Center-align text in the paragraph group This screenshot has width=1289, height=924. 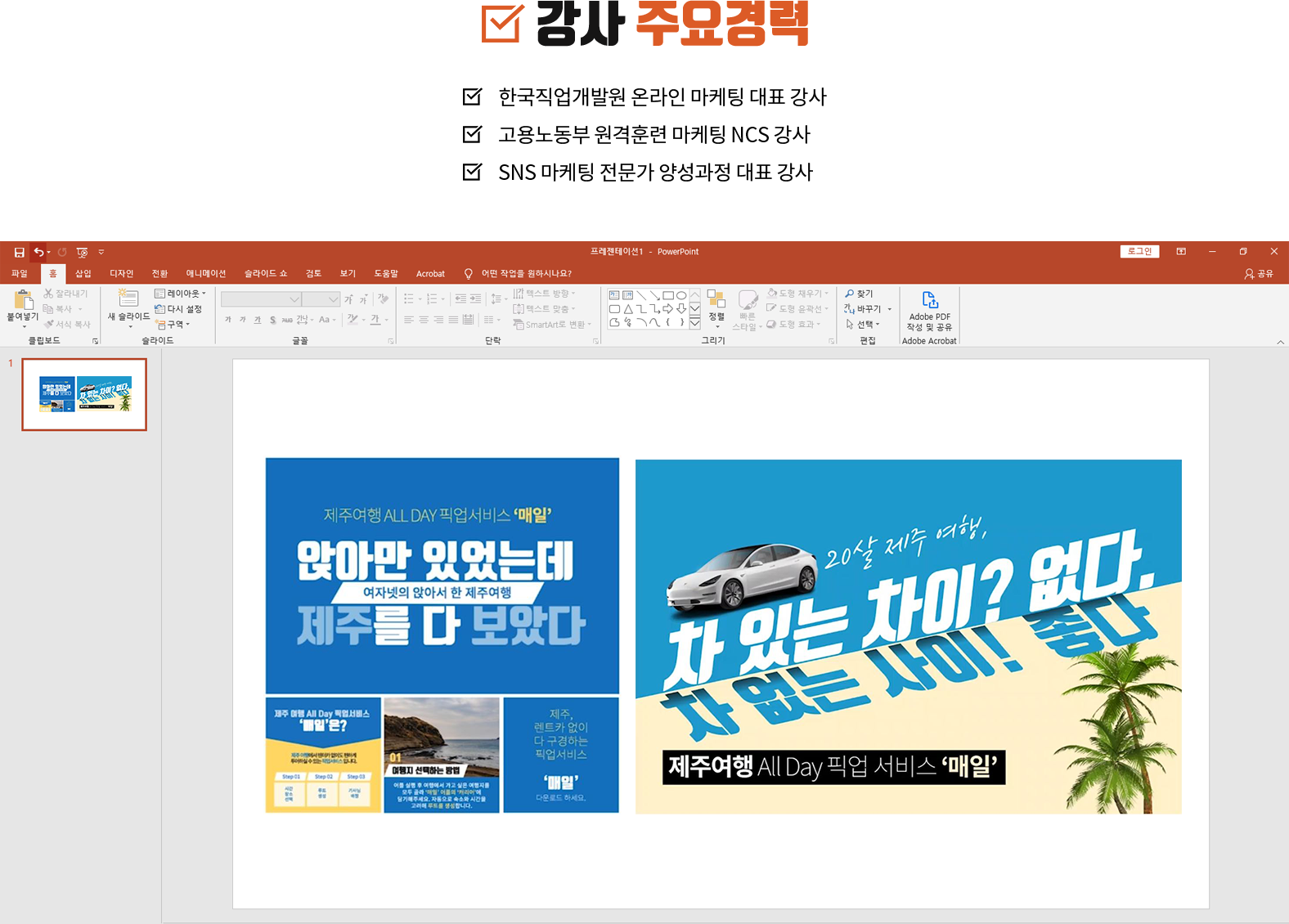[x=424, y=320]
